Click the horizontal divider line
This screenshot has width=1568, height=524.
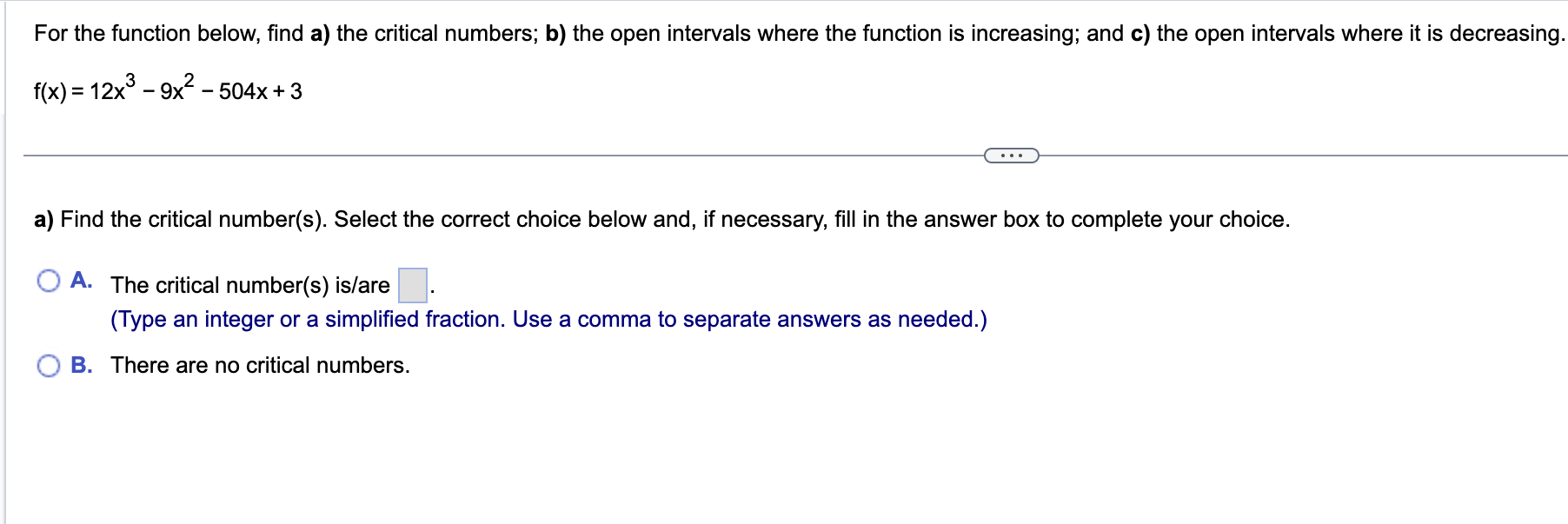(522, 154)
